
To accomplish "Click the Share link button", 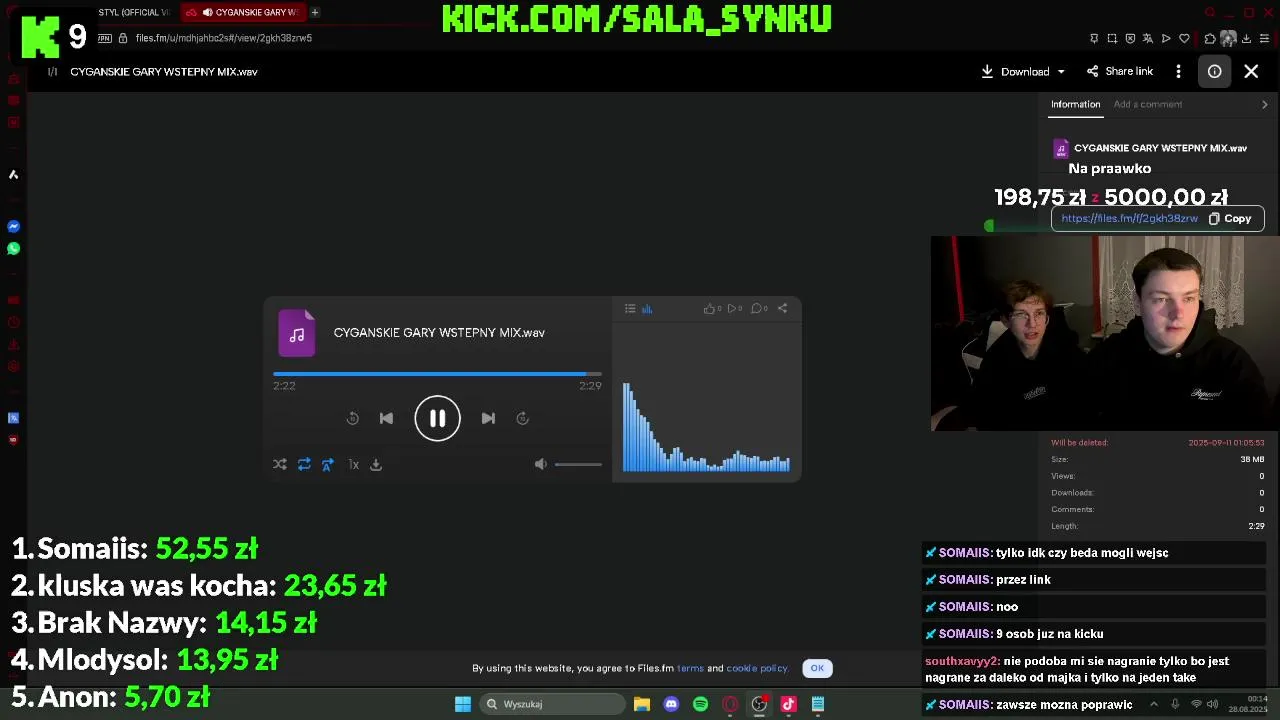I will tap(1120, 72).
